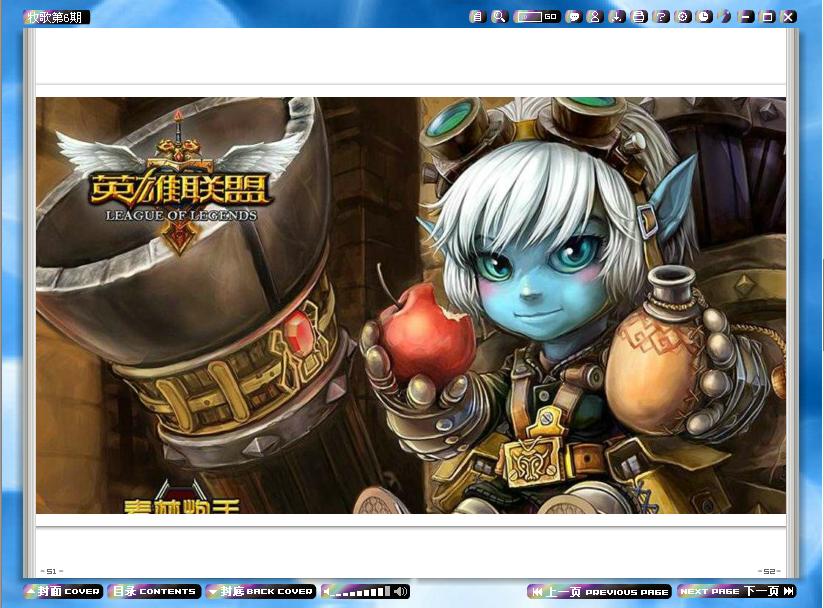Viewport: 824px width, 608px height.
Task: Open settings with the gear icon
Action: click(x=683, y=17)
